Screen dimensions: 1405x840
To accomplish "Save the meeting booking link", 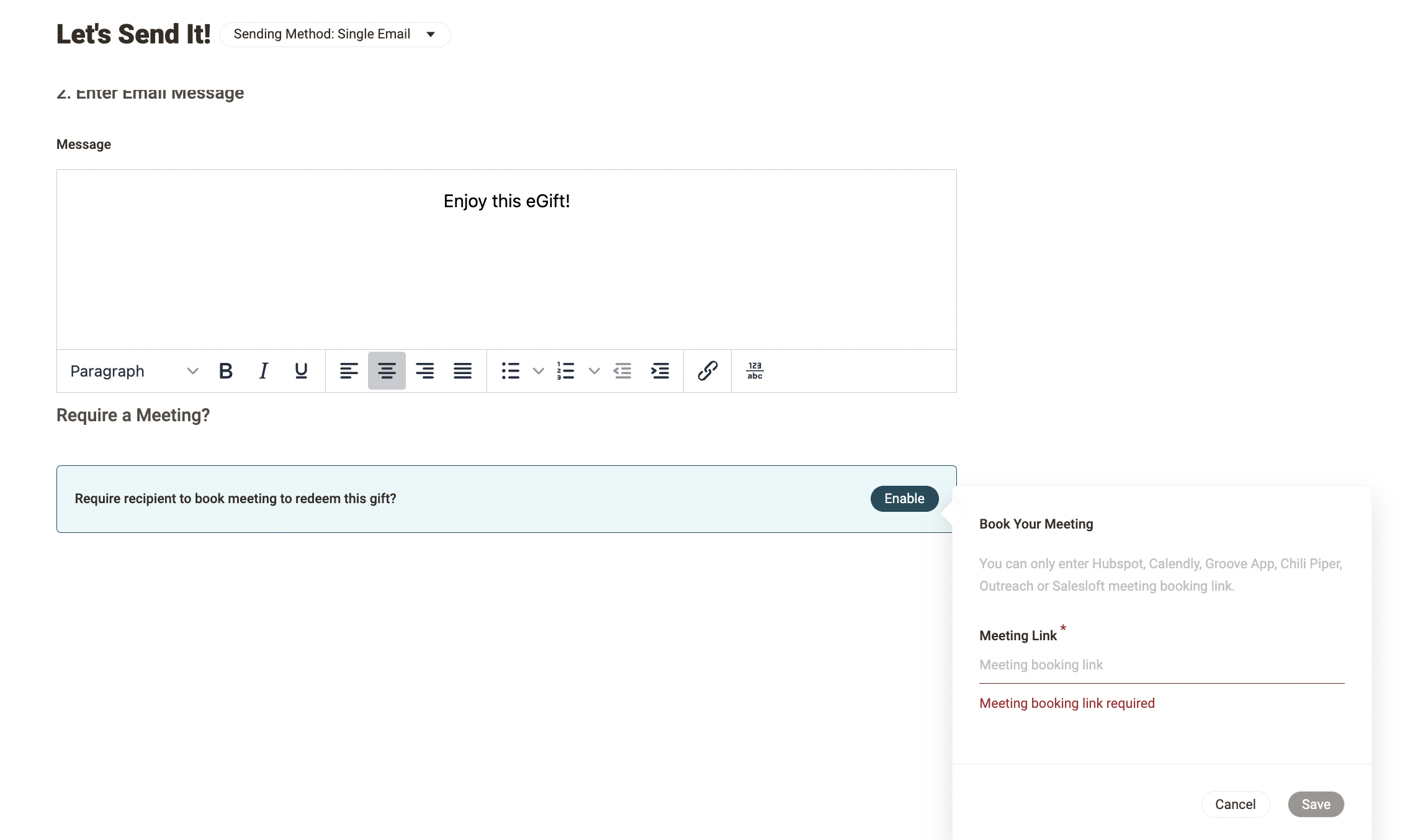I will tap(1316, 804).
